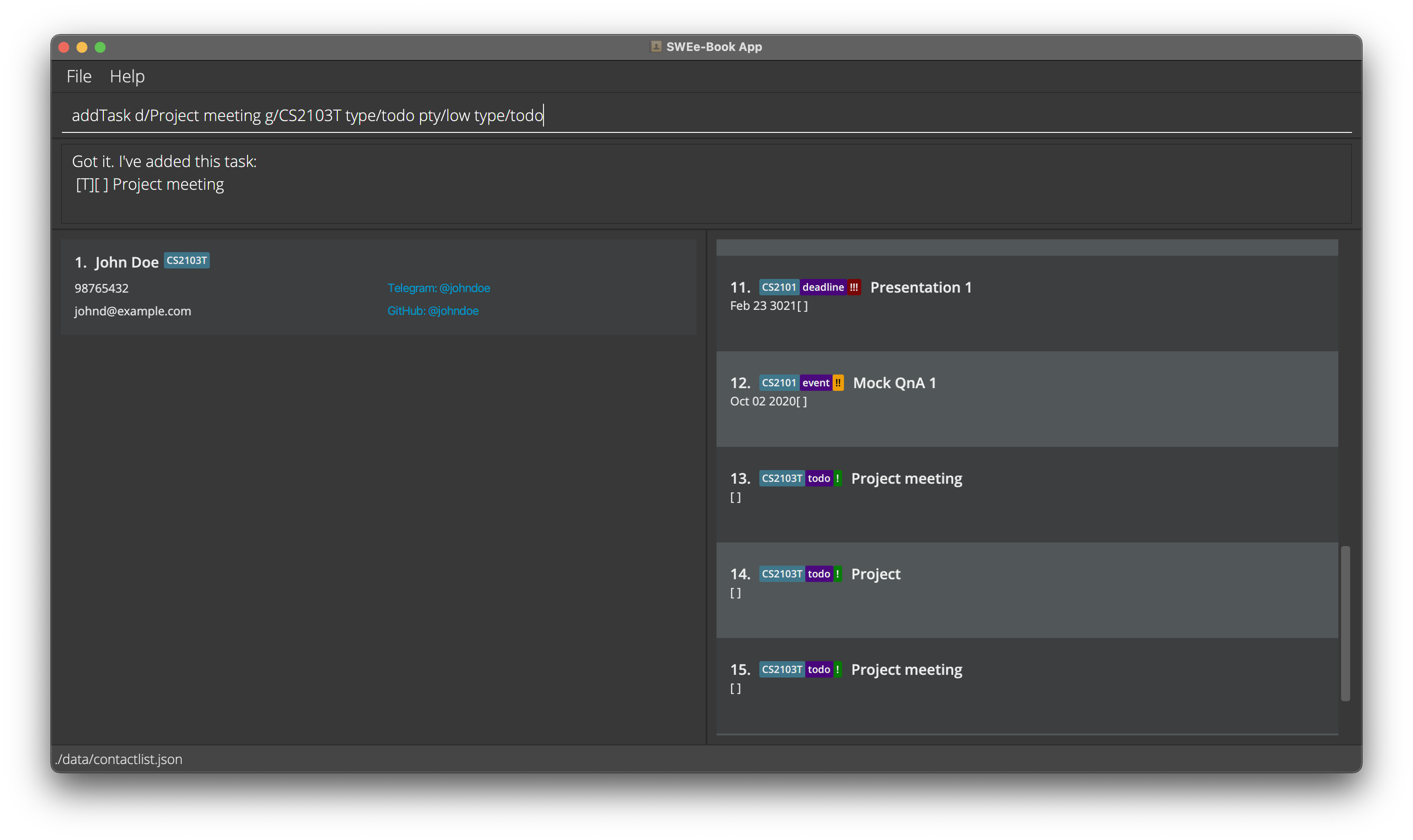
Task: Open John Doe's GitHub link
Action: [x=432, y=311]
